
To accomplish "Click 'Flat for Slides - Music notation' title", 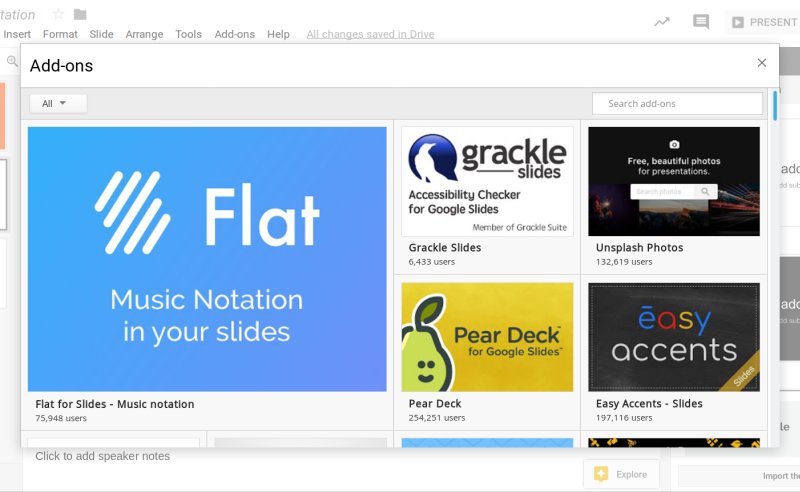I will [115, 404].
